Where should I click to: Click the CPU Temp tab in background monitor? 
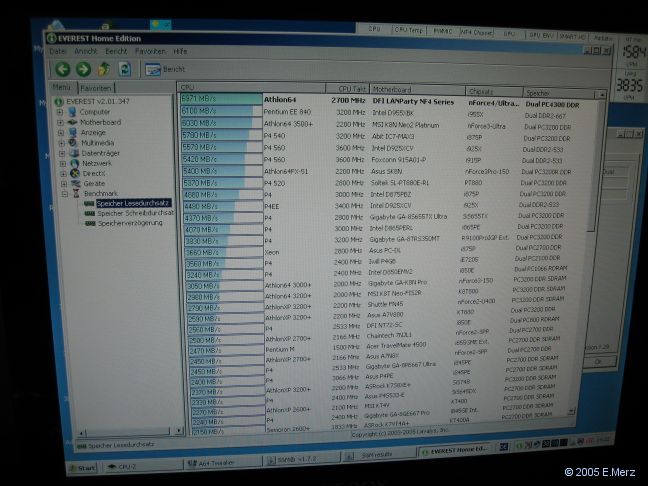(x=409, y=30)
